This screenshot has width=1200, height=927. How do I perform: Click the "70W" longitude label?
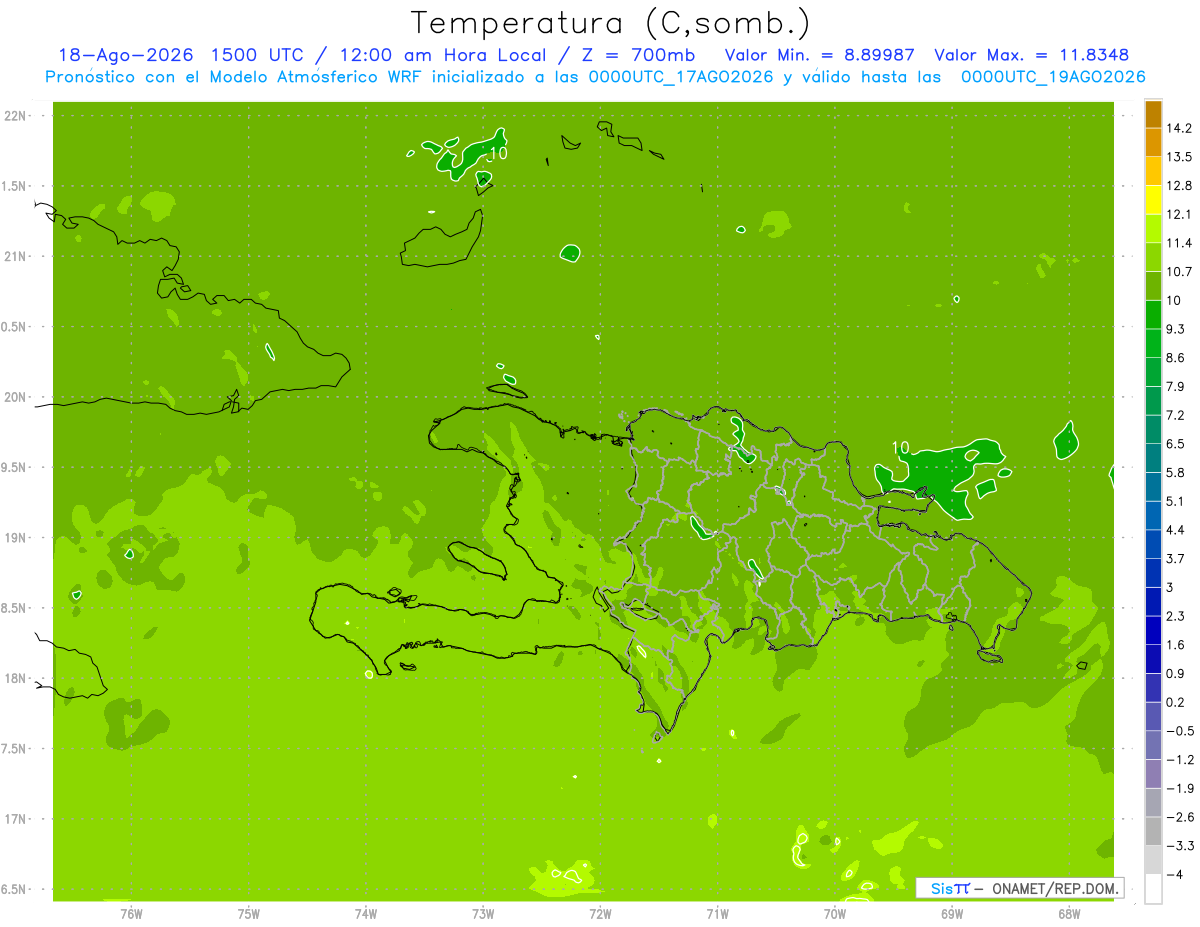click(835, 915)
